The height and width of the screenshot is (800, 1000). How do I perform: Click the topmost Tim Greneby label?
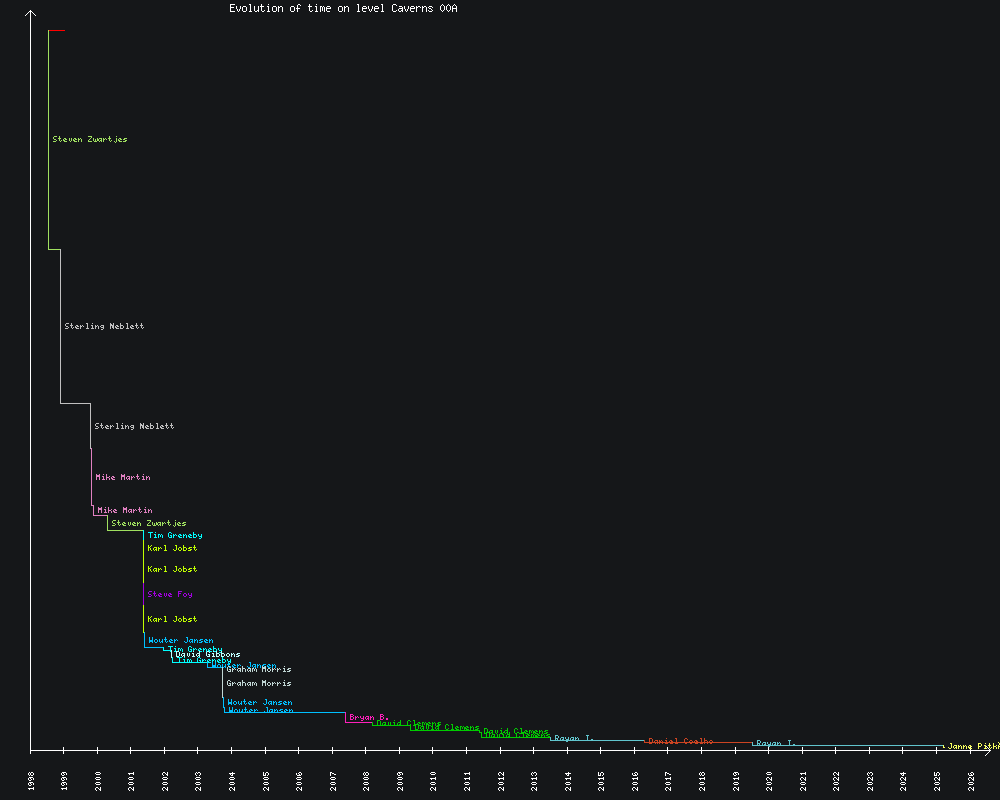pos(175,536)
